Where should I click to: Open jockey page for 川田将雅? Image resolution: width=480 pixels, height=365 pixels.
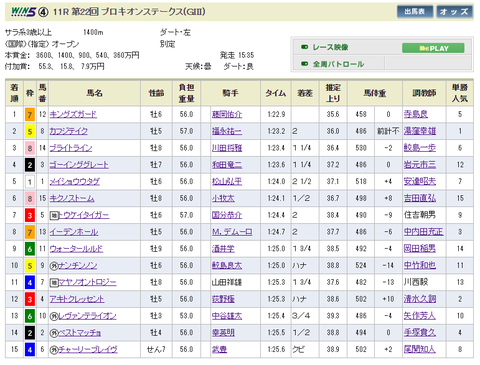[x=227, y=148]
